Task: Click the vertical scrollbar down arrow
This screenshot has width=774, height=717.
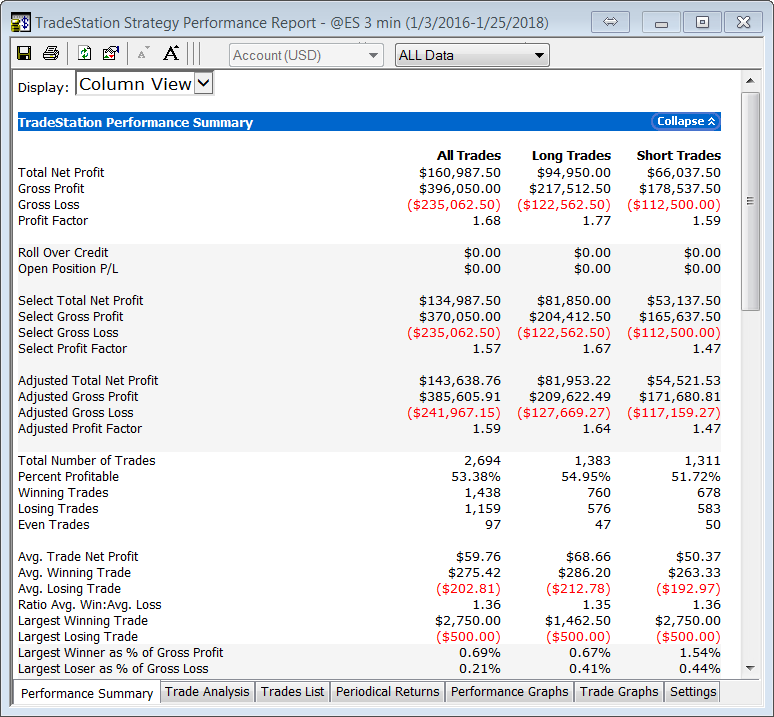Action: (x=750, y=669)
